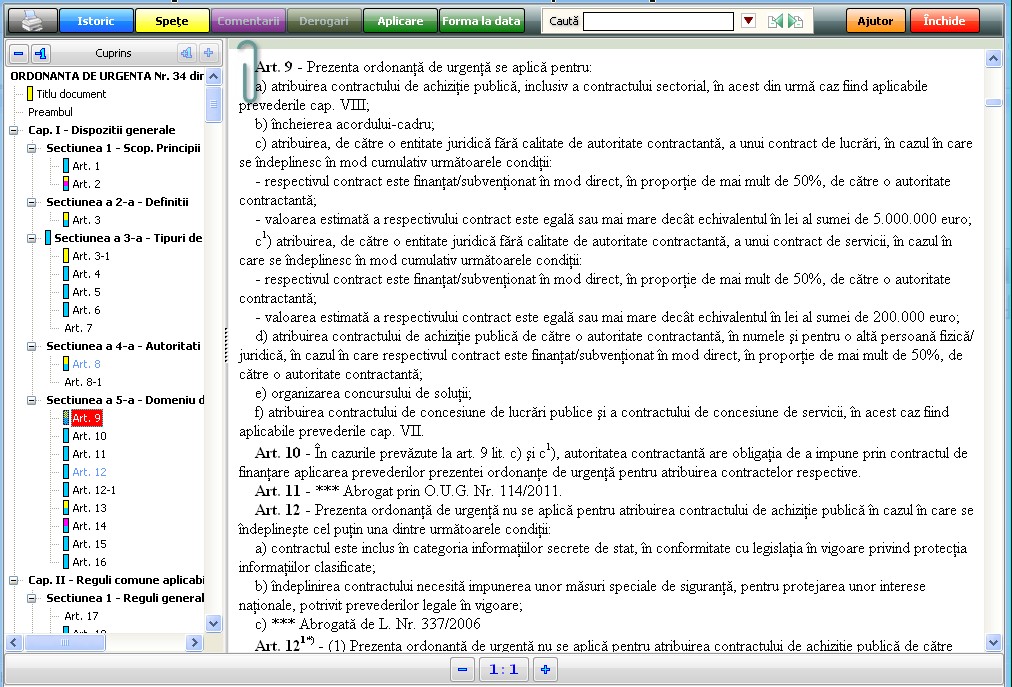
Task: Open the Istoric view
Action: point(96,21)
